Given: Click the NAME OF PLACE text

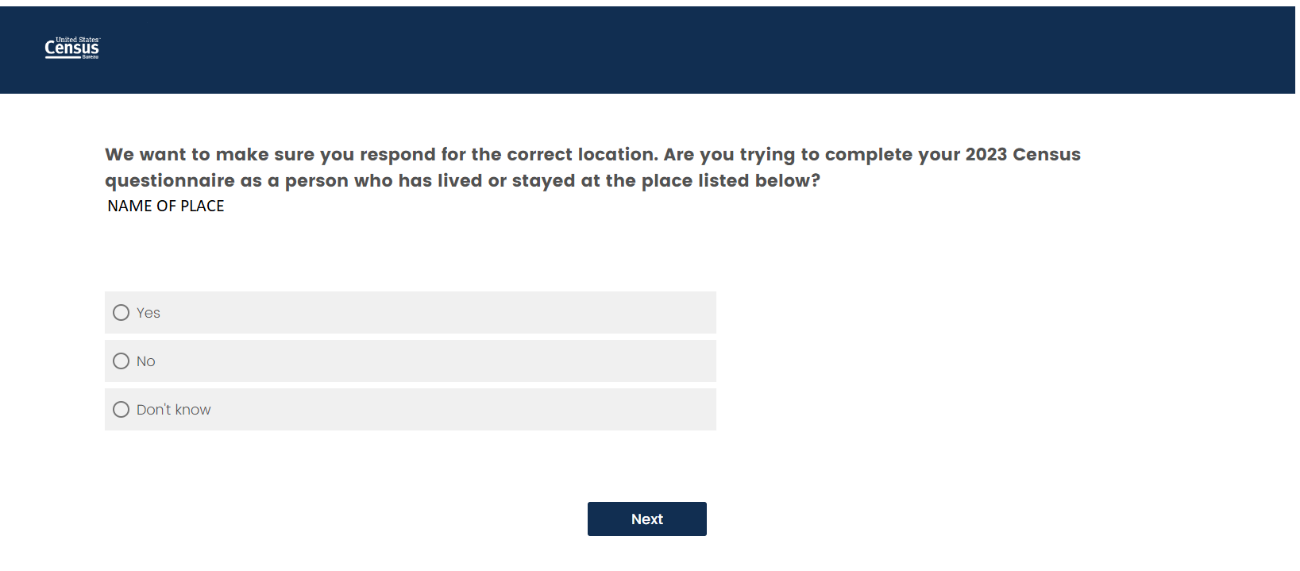Looking at the screenshot, I should click(x=165, y=207).
